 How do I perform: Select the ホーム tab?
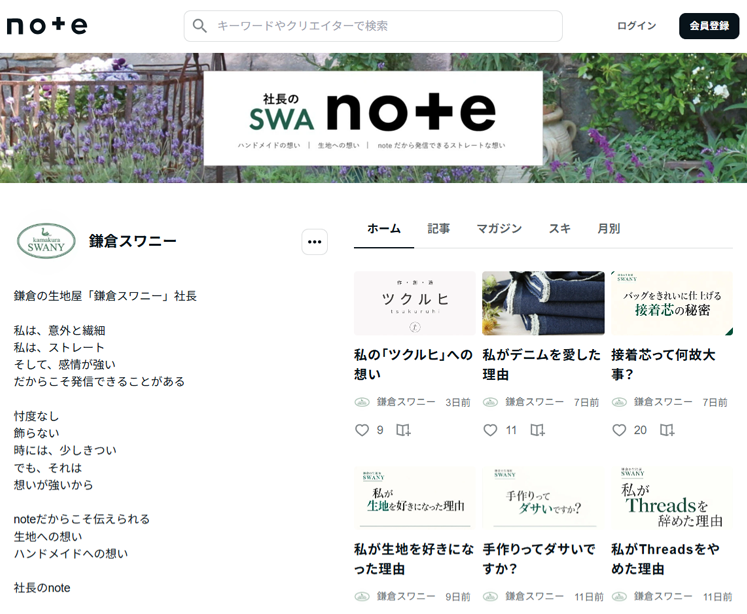tap(384, 229)
